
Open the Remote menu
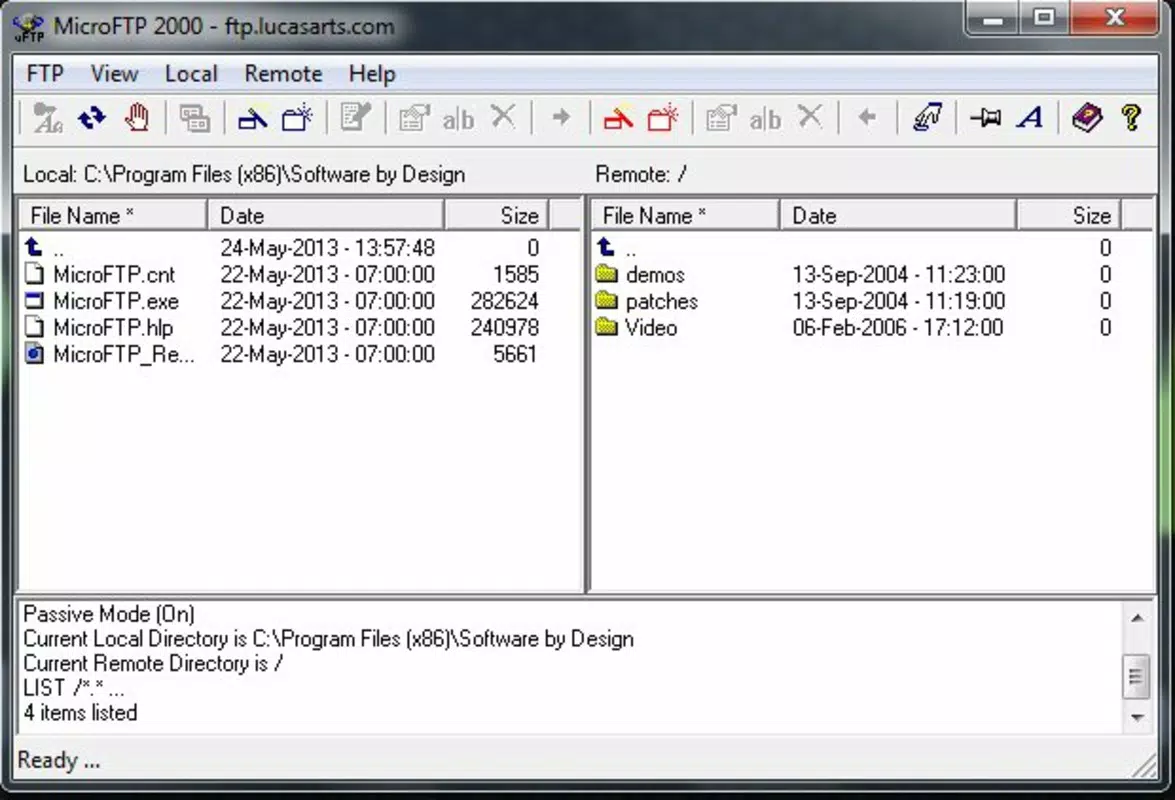(x=283, y=73)
